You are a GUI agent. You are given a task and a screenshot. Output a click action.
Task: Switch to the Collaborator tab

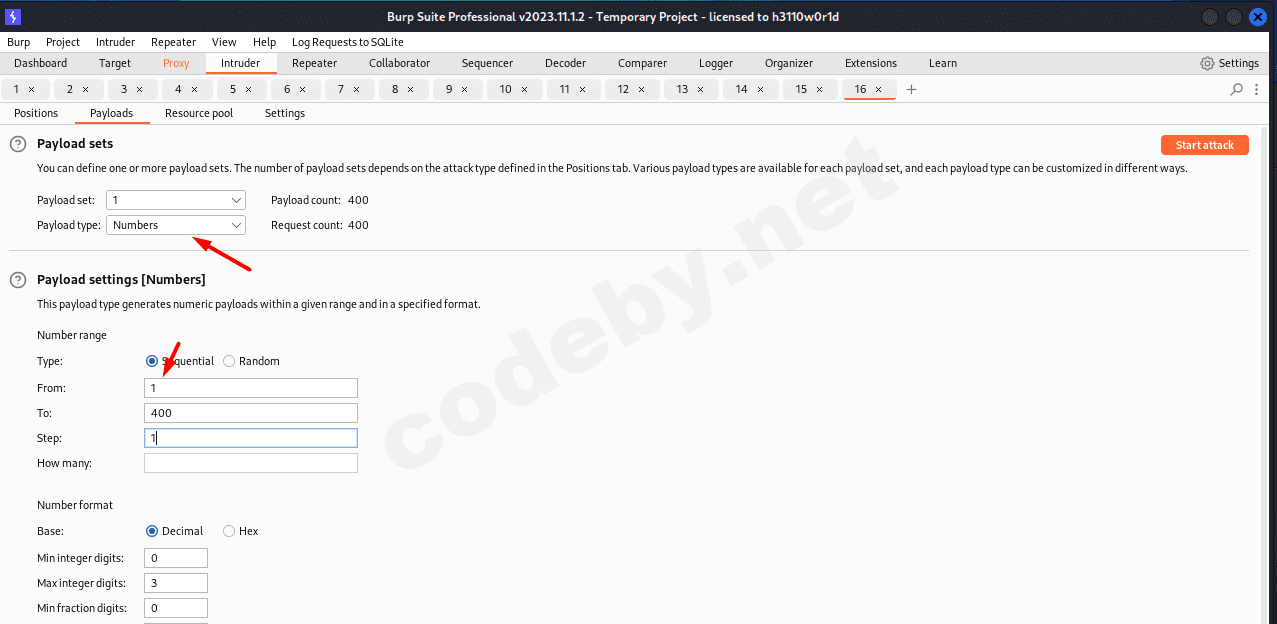tap(399, 63)
